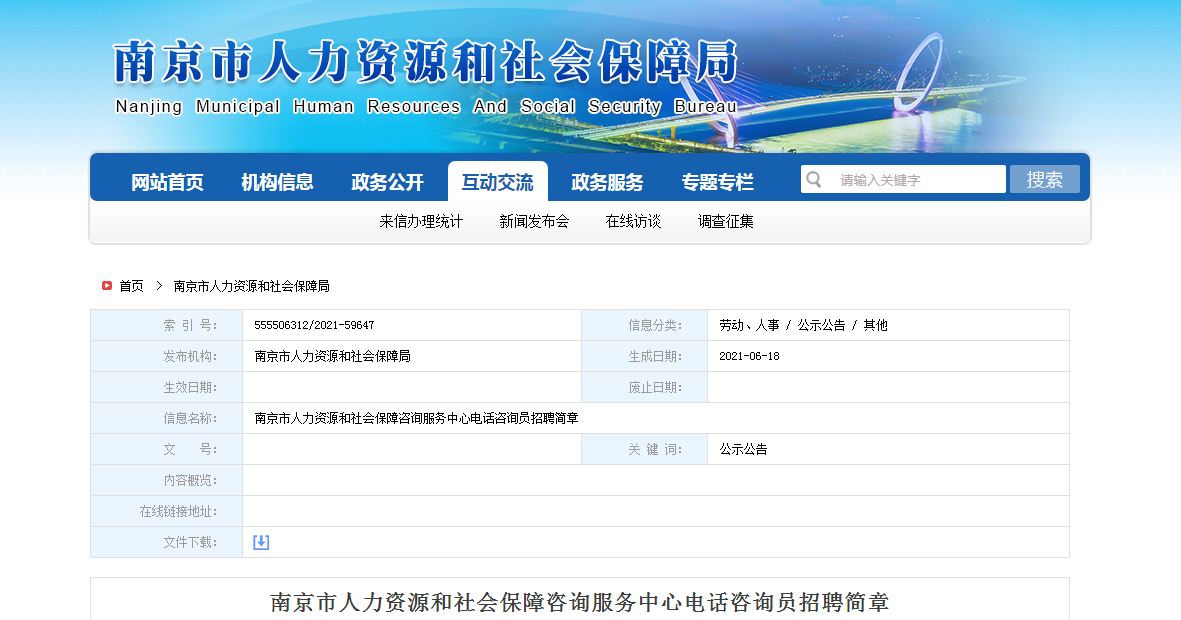Click the 搜索 search button

[x=1045, y=179]
